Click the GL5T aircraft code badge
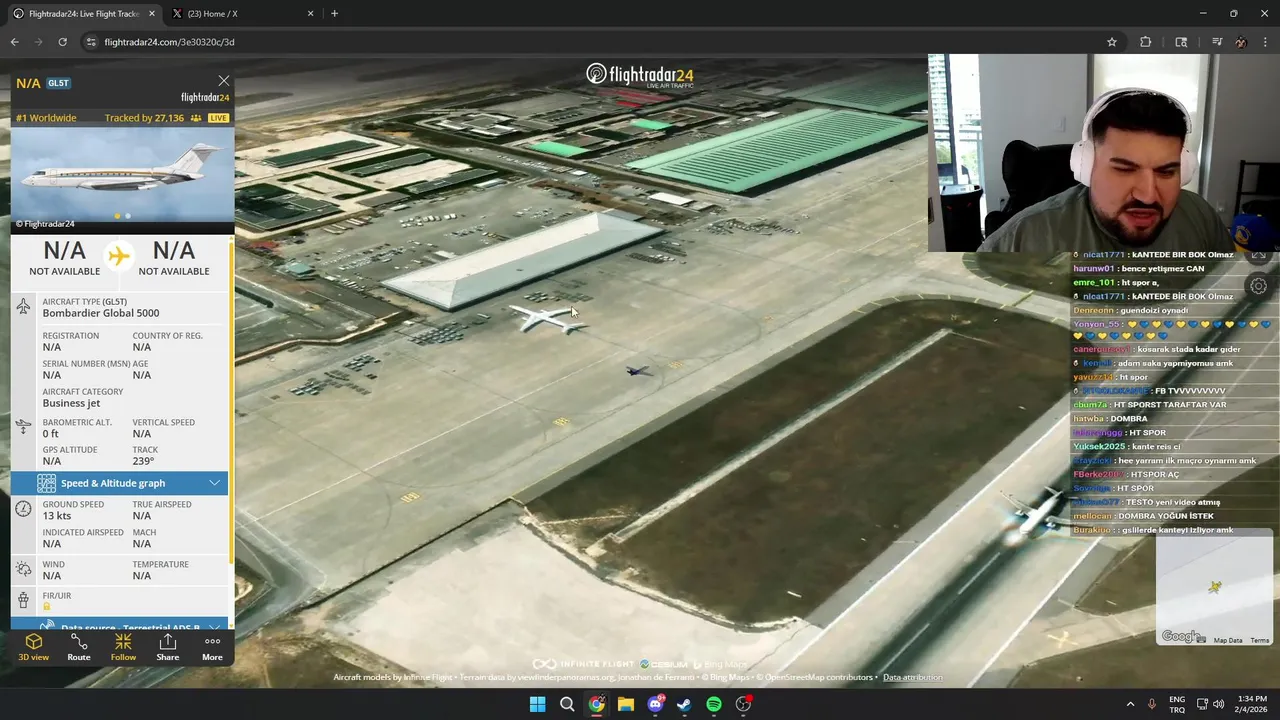Viewport: 1280px width, 720px height. pyautogui.click(x=58, y=83)
